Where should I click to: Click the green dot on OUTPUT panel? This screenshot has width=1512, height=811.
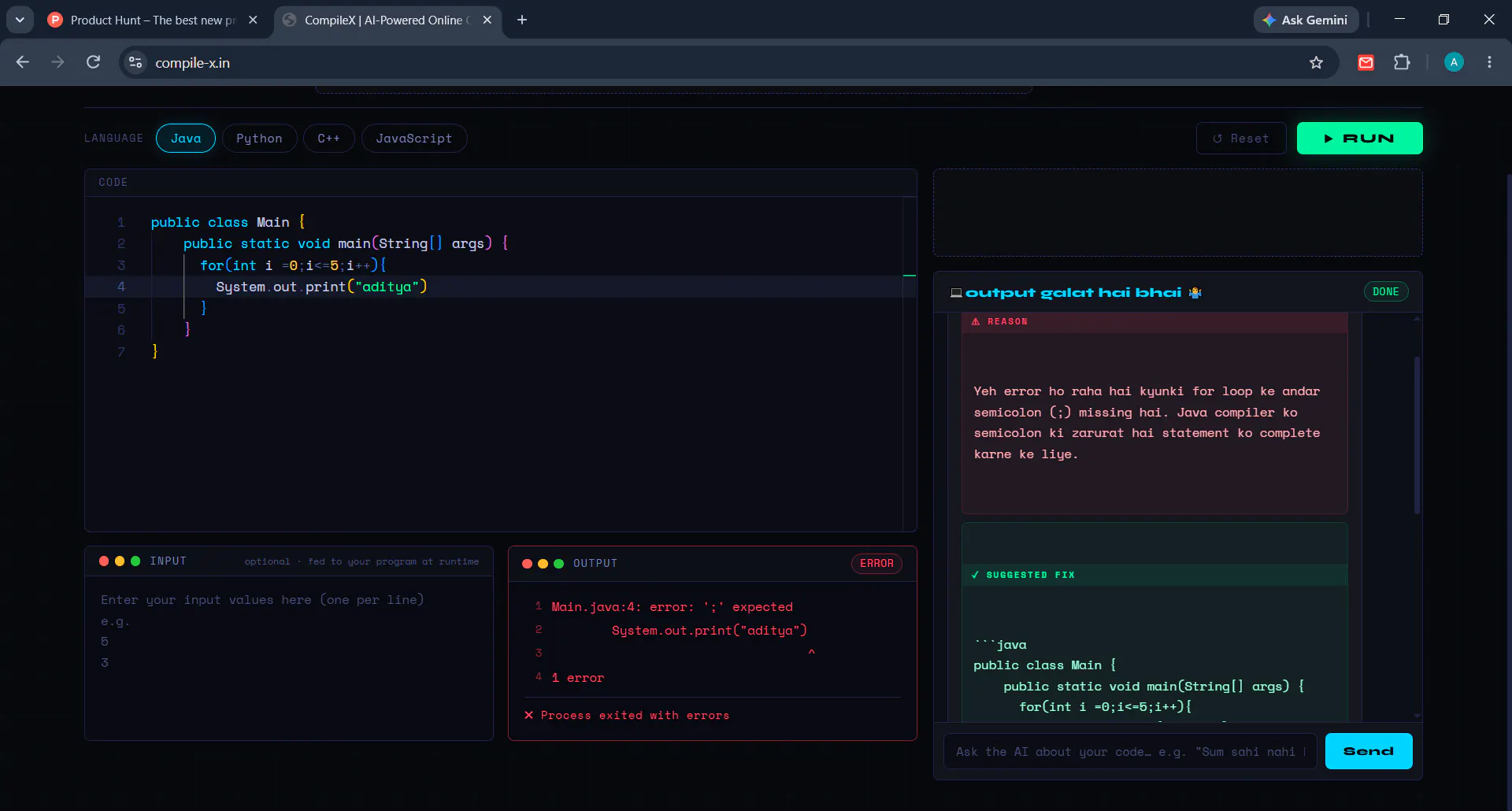pos(559,564)
